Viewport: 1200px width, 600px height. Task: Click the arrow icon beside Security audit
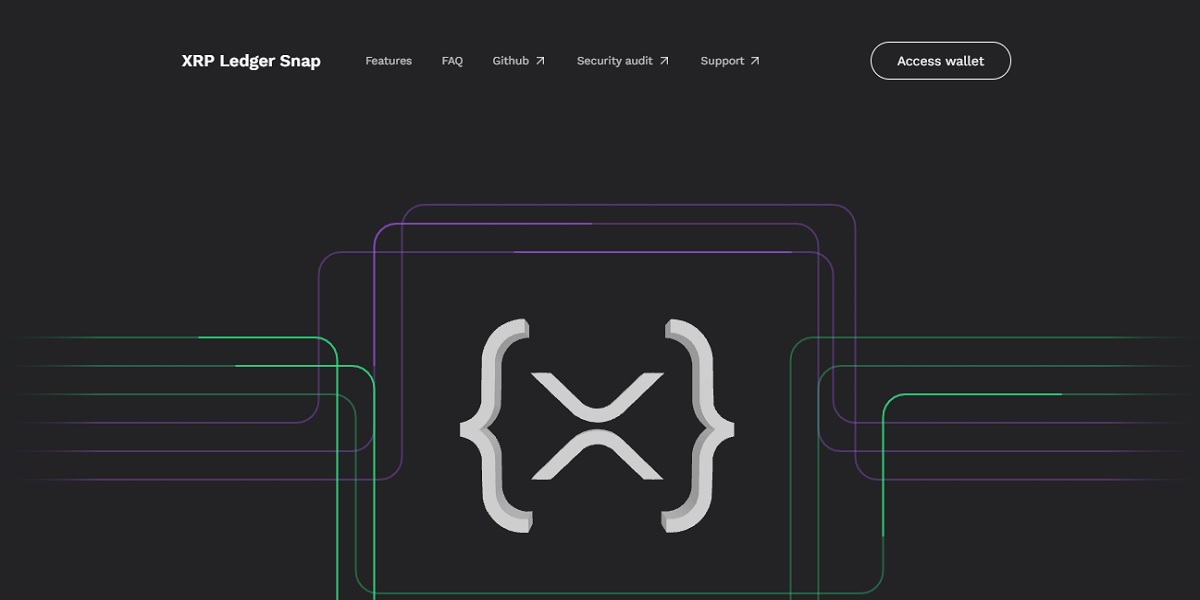click(x=664, y=61)
